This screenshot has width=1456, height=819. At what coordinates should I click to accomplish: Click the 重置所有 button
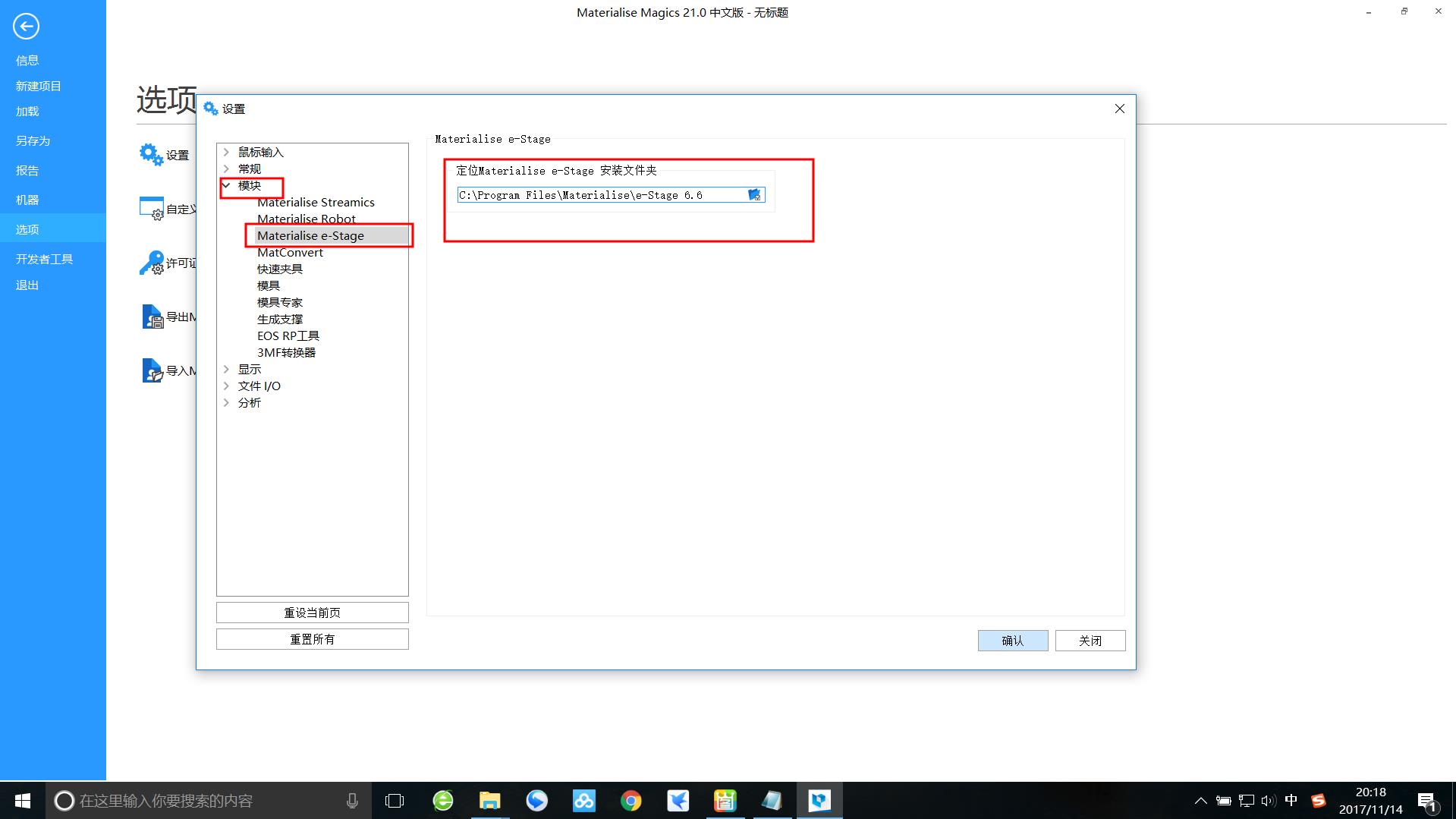(x=312, y=639)
